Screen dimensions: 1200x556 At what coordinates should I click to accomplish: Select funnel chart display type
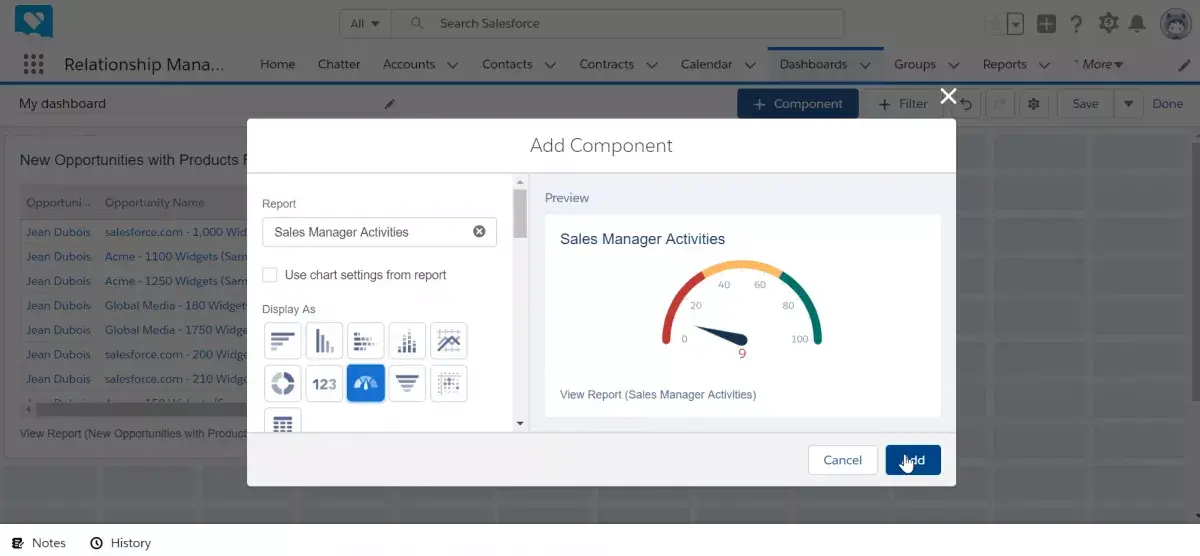(x=407, y=383)
